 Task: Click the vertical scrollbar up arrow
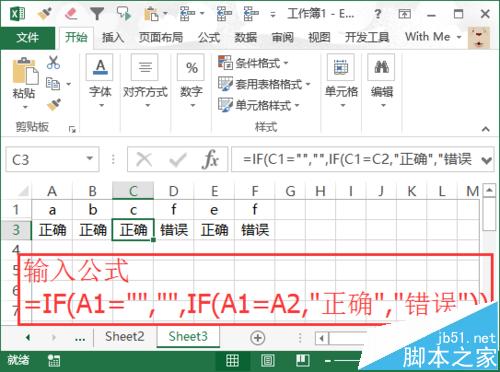(489, 190)
